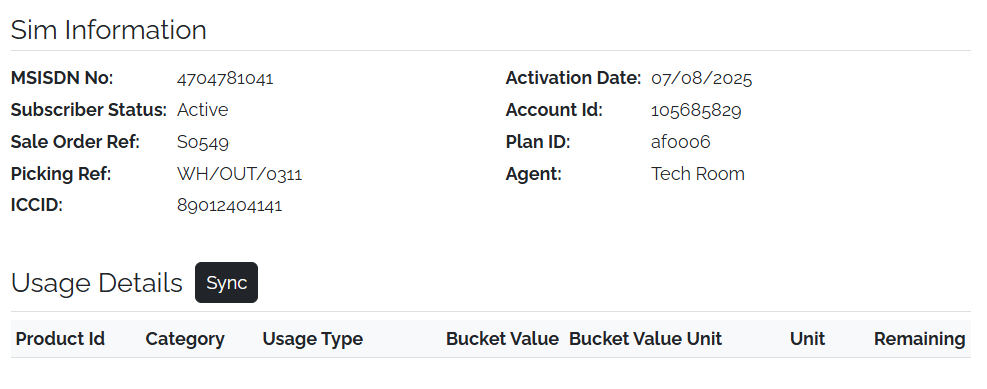Click the activation date 07/08/2025
This screenshot has height=389, width=987.
click(x=701, y=79)
